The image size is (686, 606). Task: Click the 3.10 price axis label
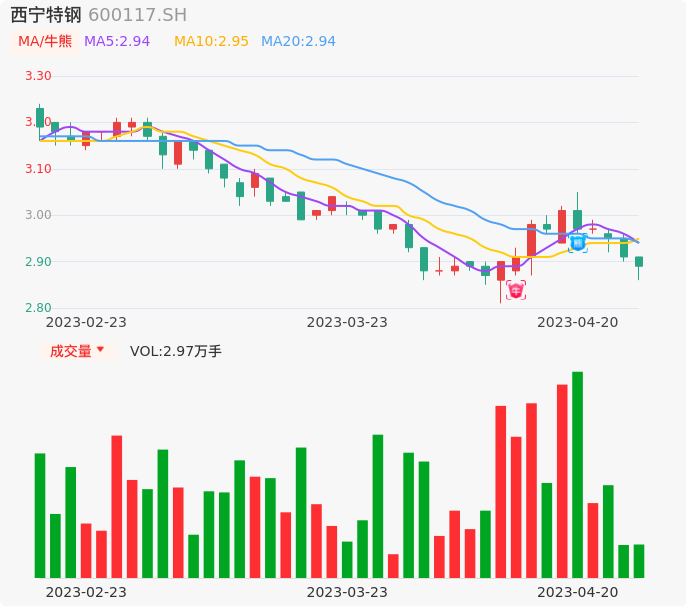click(x=38, y=168)
